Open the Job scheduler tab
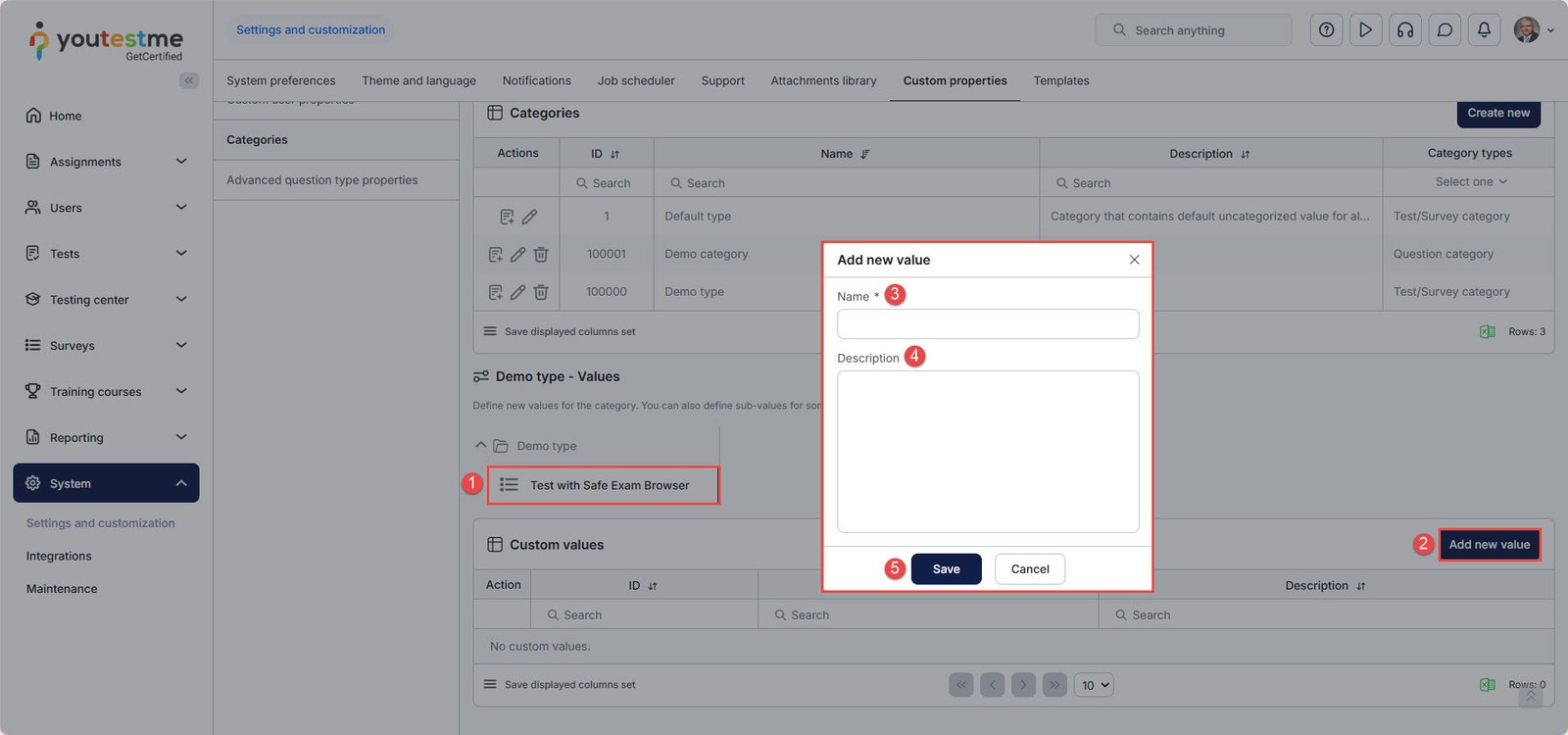Screen dimensions: 1568x735 [x=636, y=80]
